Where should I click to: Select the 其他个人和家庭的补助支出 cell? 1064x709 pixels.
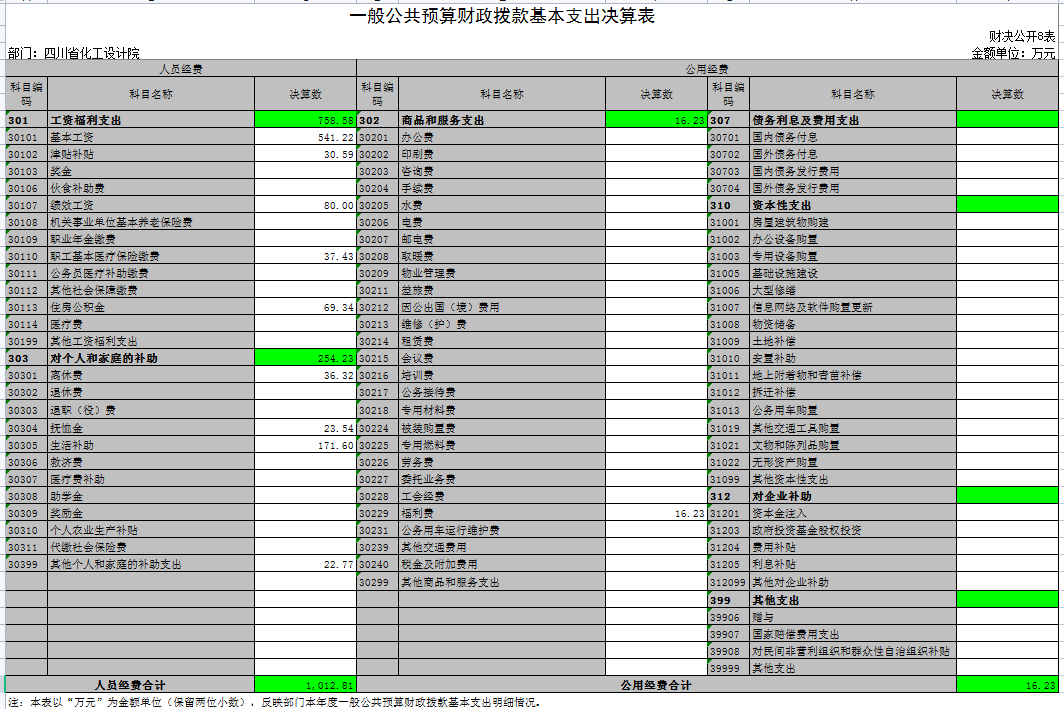point(151,564)
